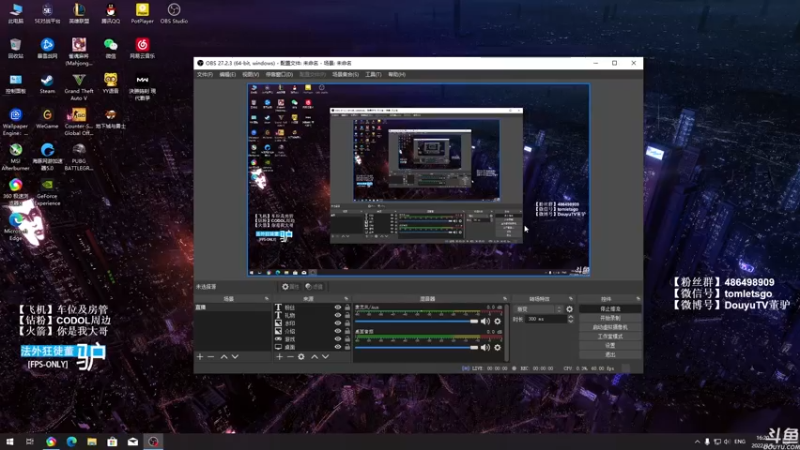The height and width of the screenshot is (450, 800).
Task: Select WeGame desktop icon
Action: 47,118
